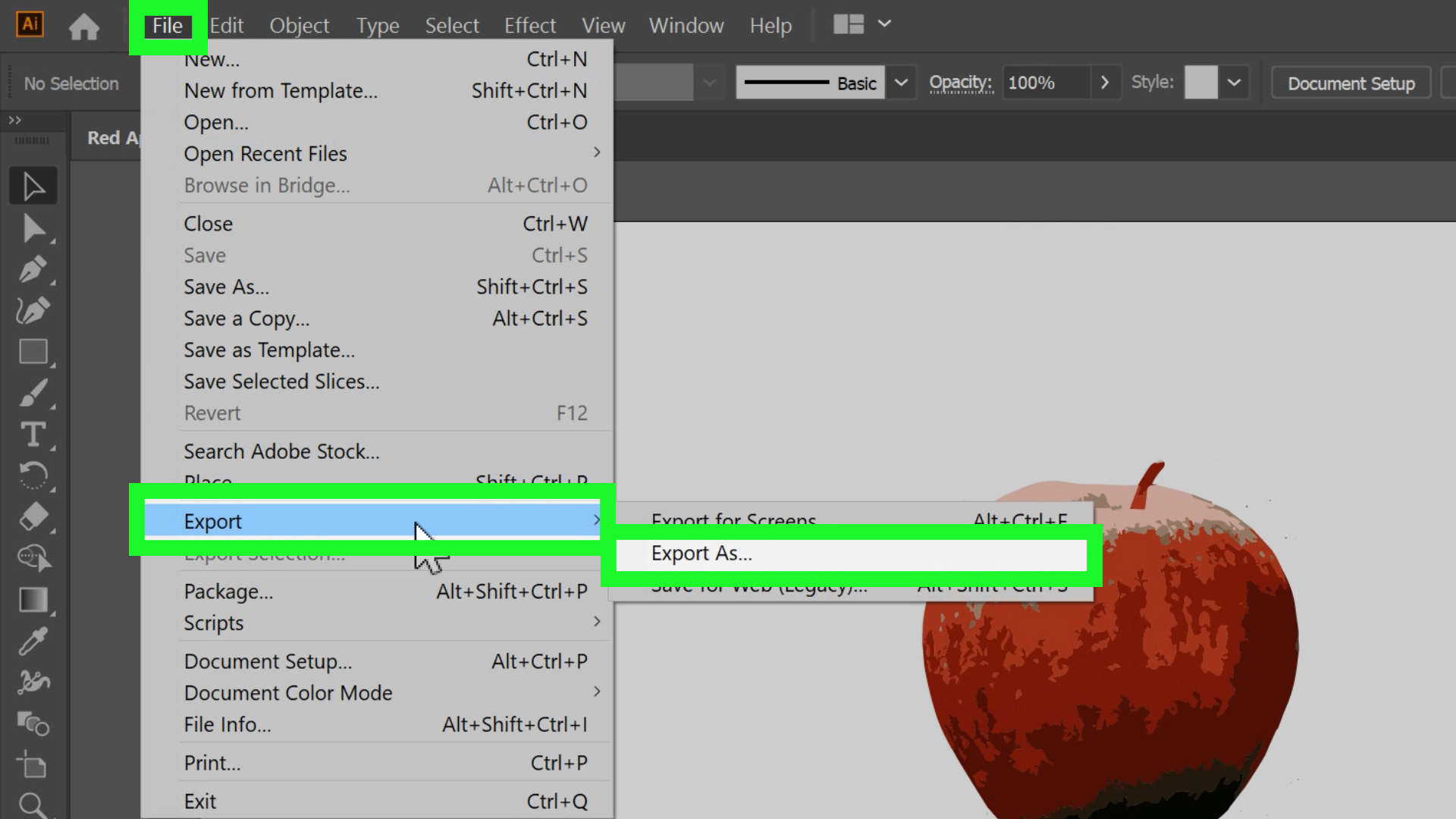Expand the Style dropdown
1456x819 pixels.
(1235, 82)
